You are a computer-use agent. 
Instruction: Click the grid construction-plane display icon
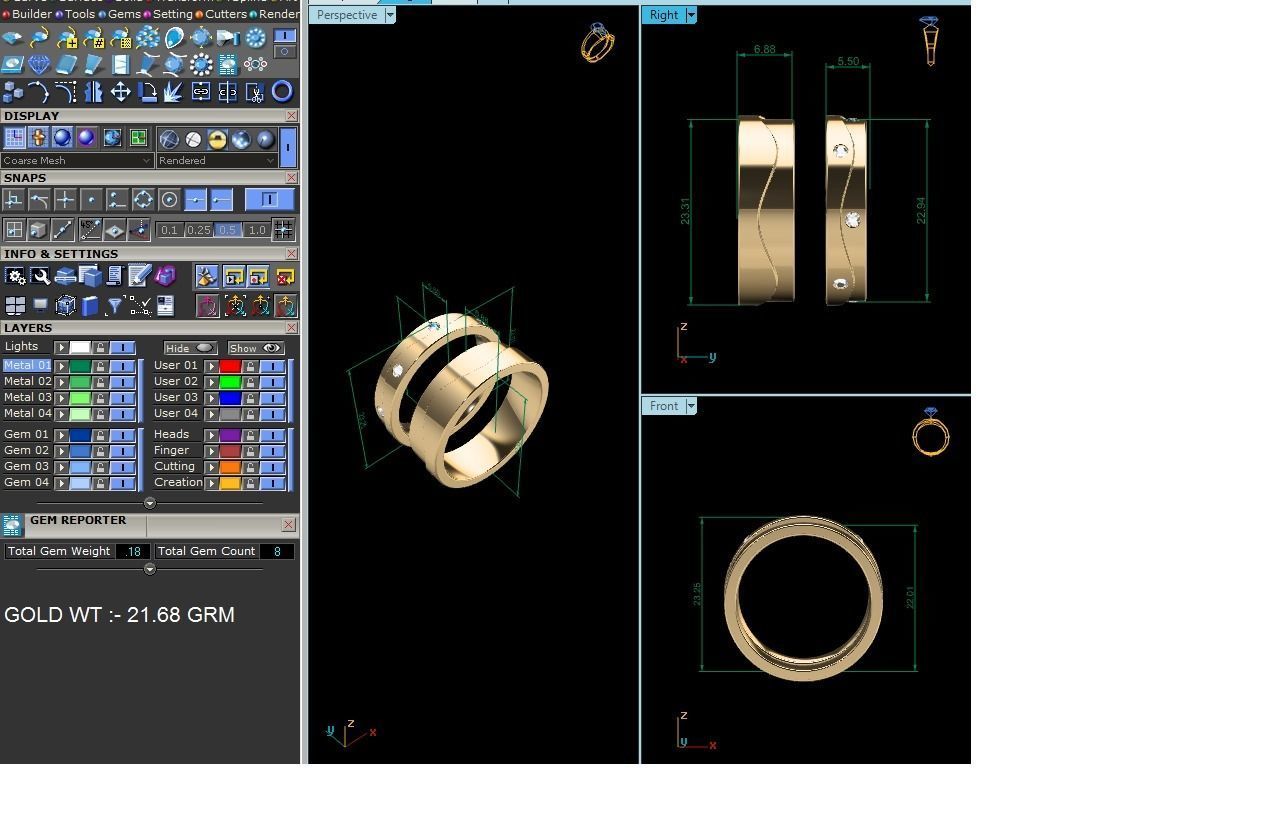(x=15, y=138)
